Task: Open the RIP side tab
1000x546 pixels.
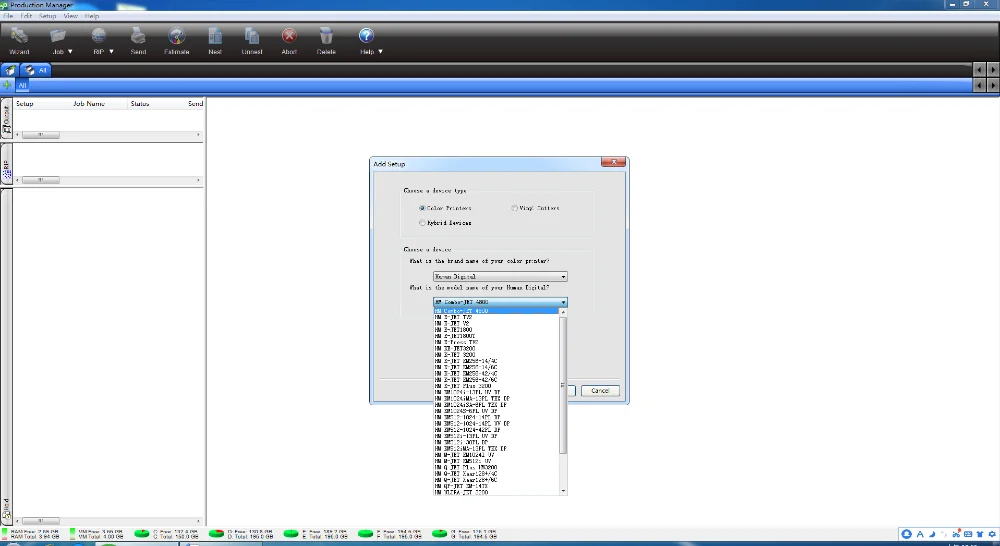Action: [x=6, y=165]
